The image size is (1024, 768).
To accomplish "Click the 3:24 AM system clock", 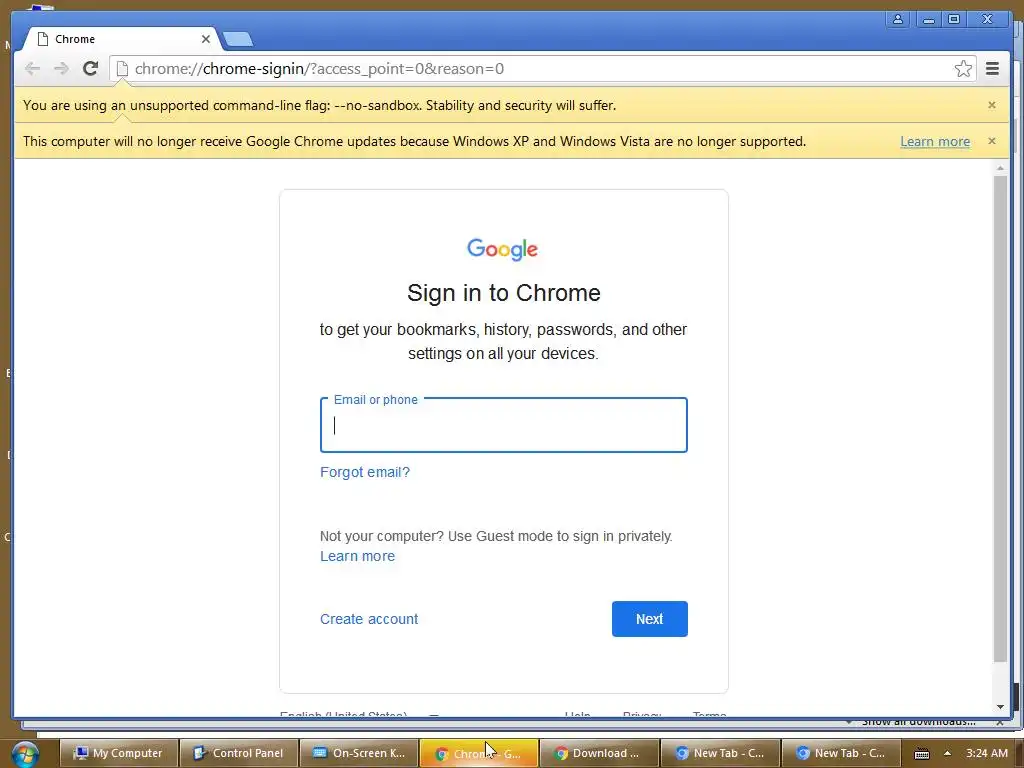I will coord(987,753).
